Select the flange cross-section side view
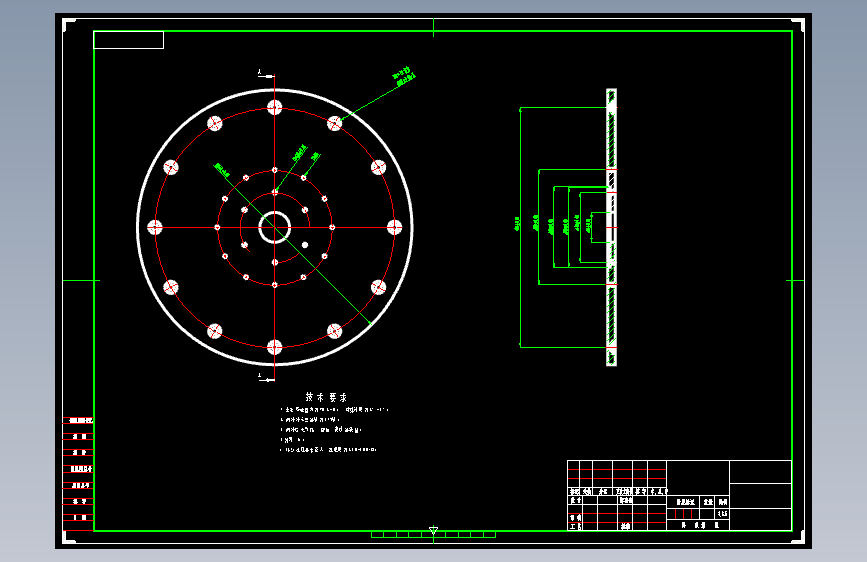The image size is (867, 562). pos(612,227)
